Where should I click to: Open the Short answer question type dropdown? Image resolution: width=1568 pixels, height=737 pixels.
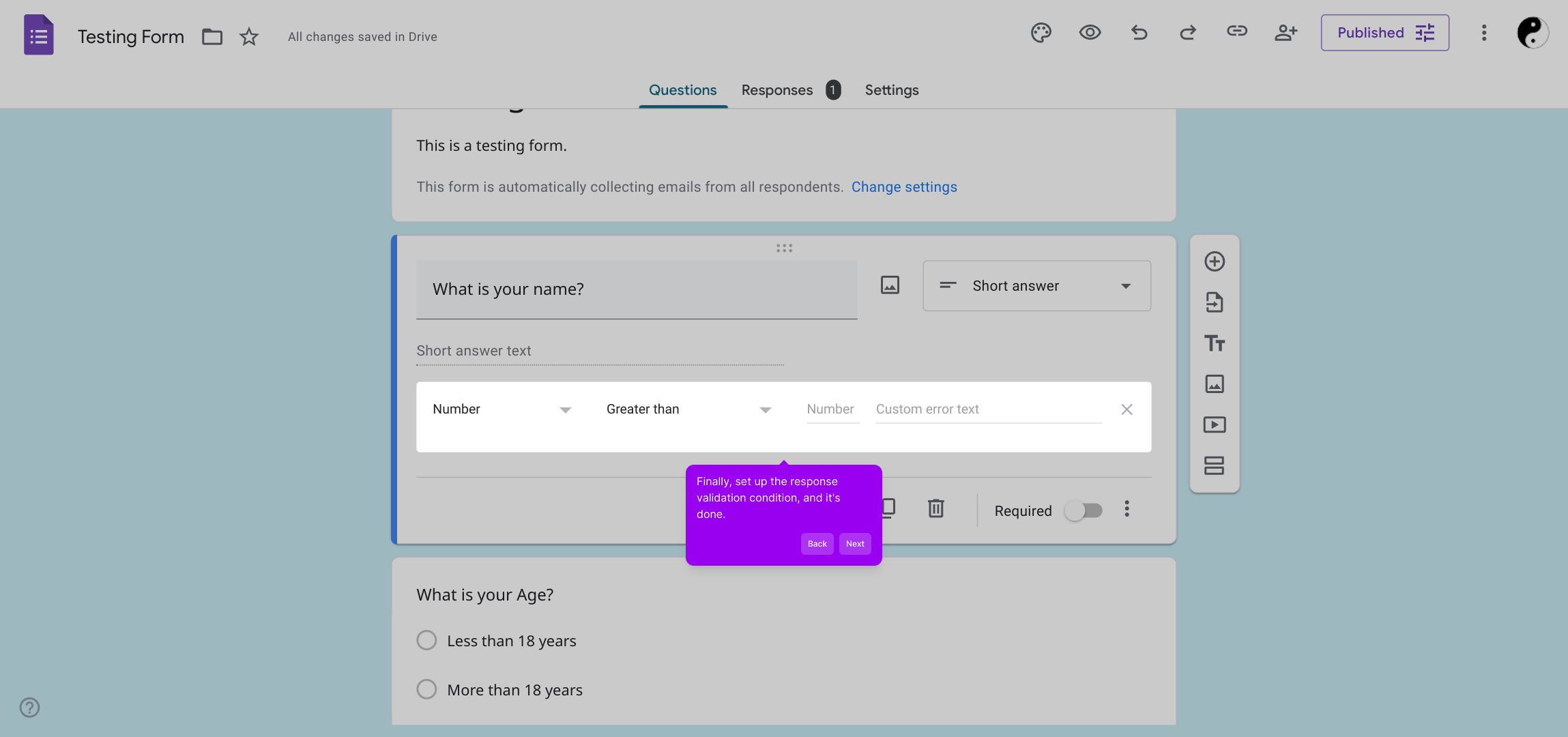coord(1036,286)
